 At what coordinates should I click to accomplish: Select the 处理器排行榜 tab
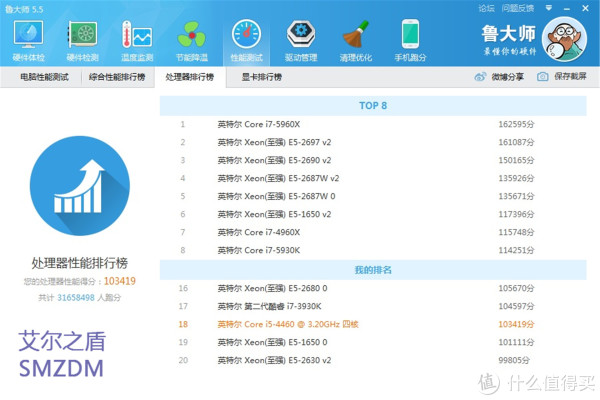click(x=190, y=77)
